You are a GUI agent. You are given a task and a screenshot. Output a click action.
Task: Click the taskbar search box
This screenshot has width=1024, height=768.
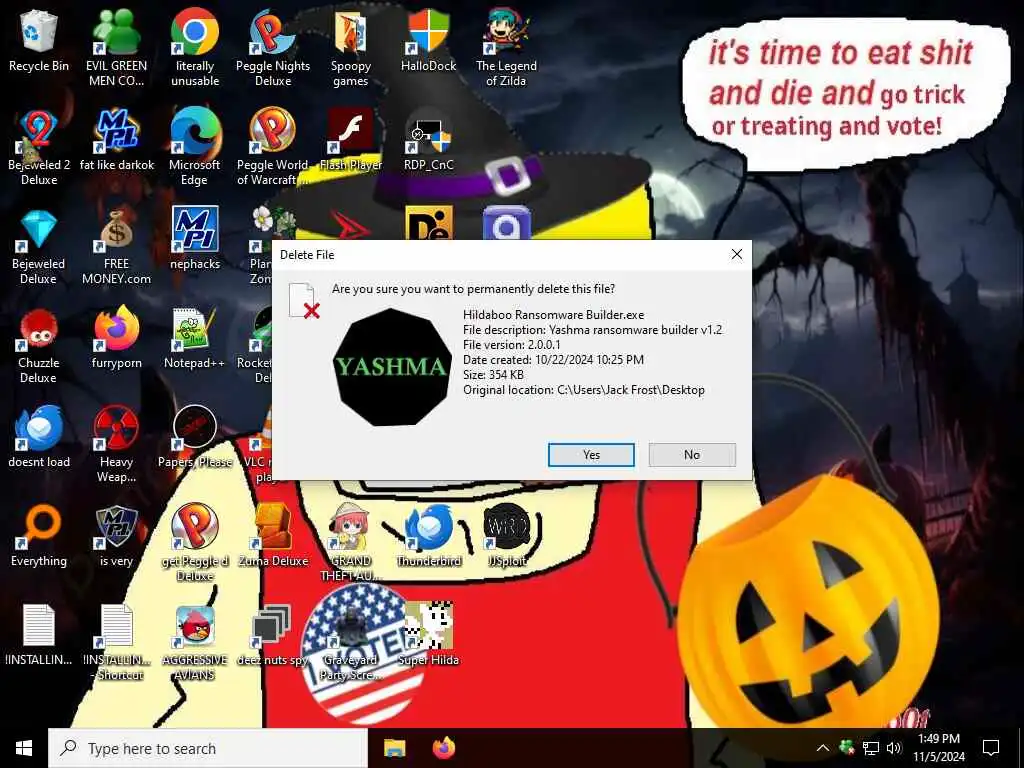pos(208,748)
